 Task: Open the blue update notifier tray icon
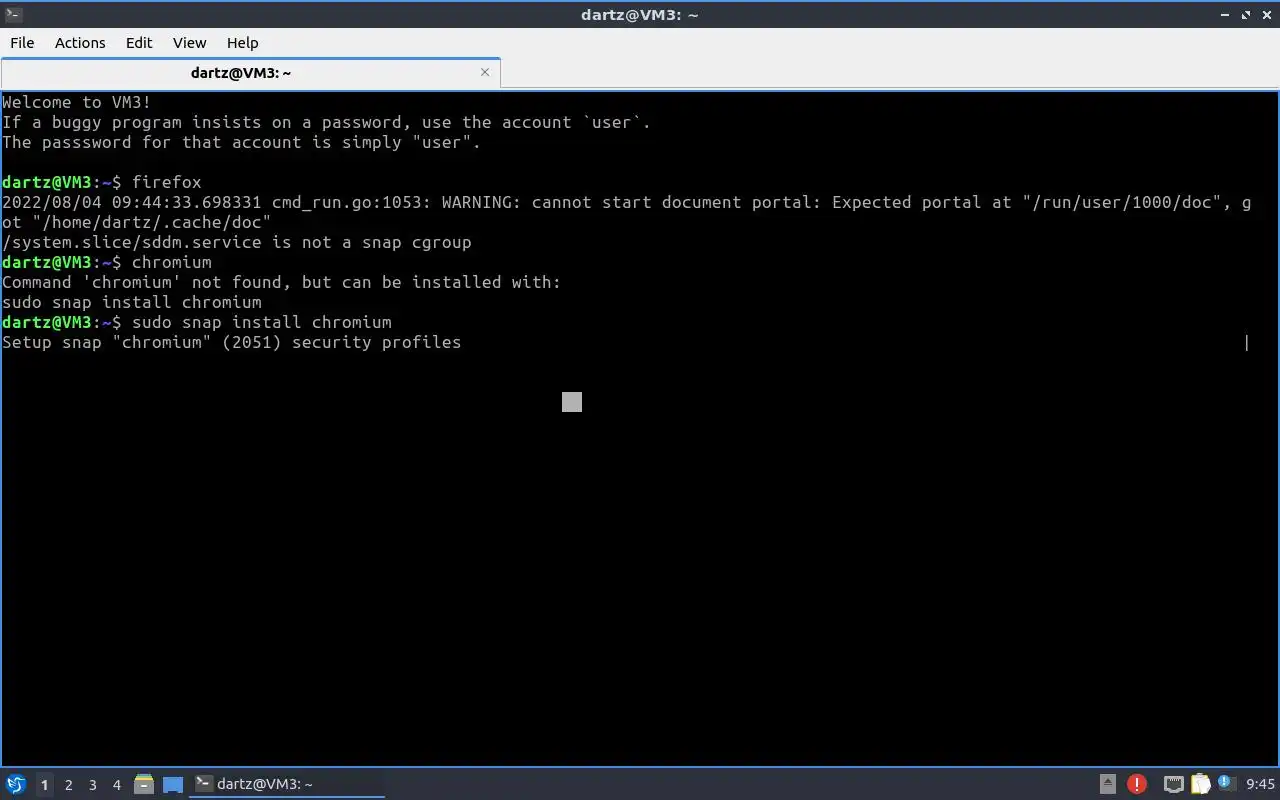click(x=1226, y=784)
